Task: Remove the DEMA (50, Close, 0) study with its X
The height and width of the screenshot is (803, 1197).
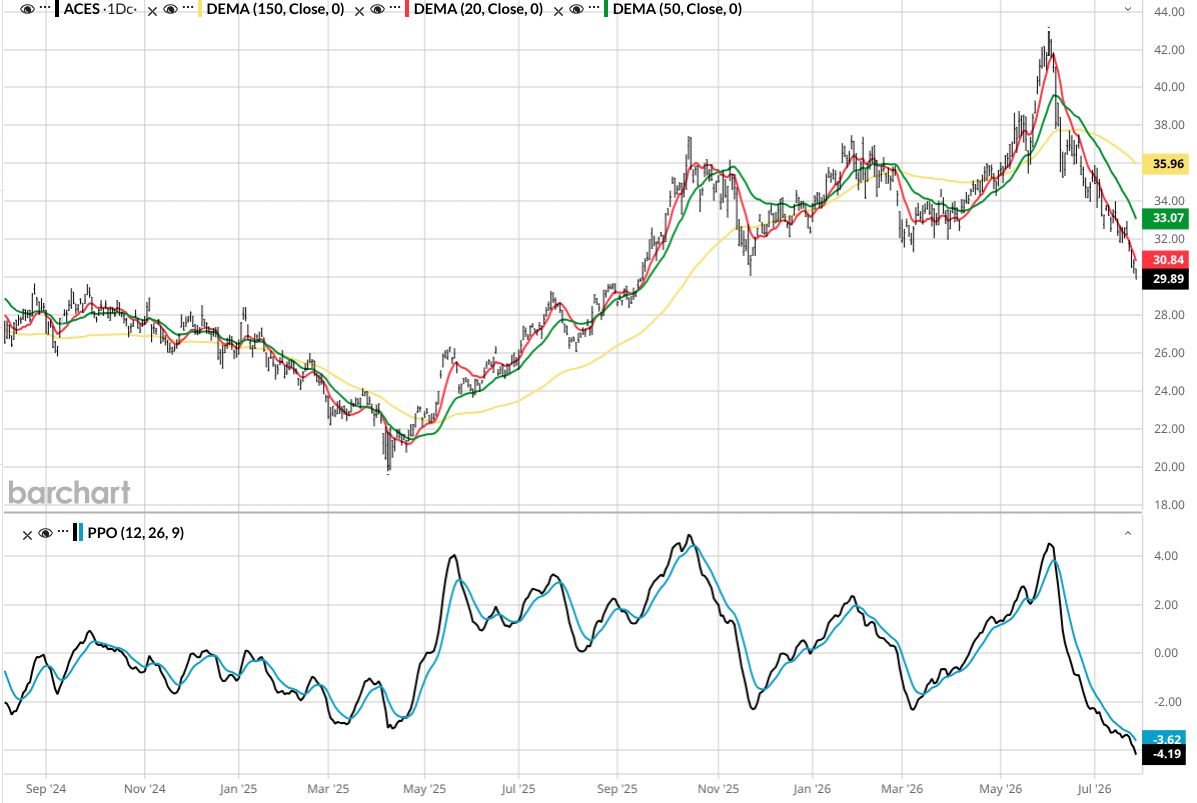Action: [558, 11]
